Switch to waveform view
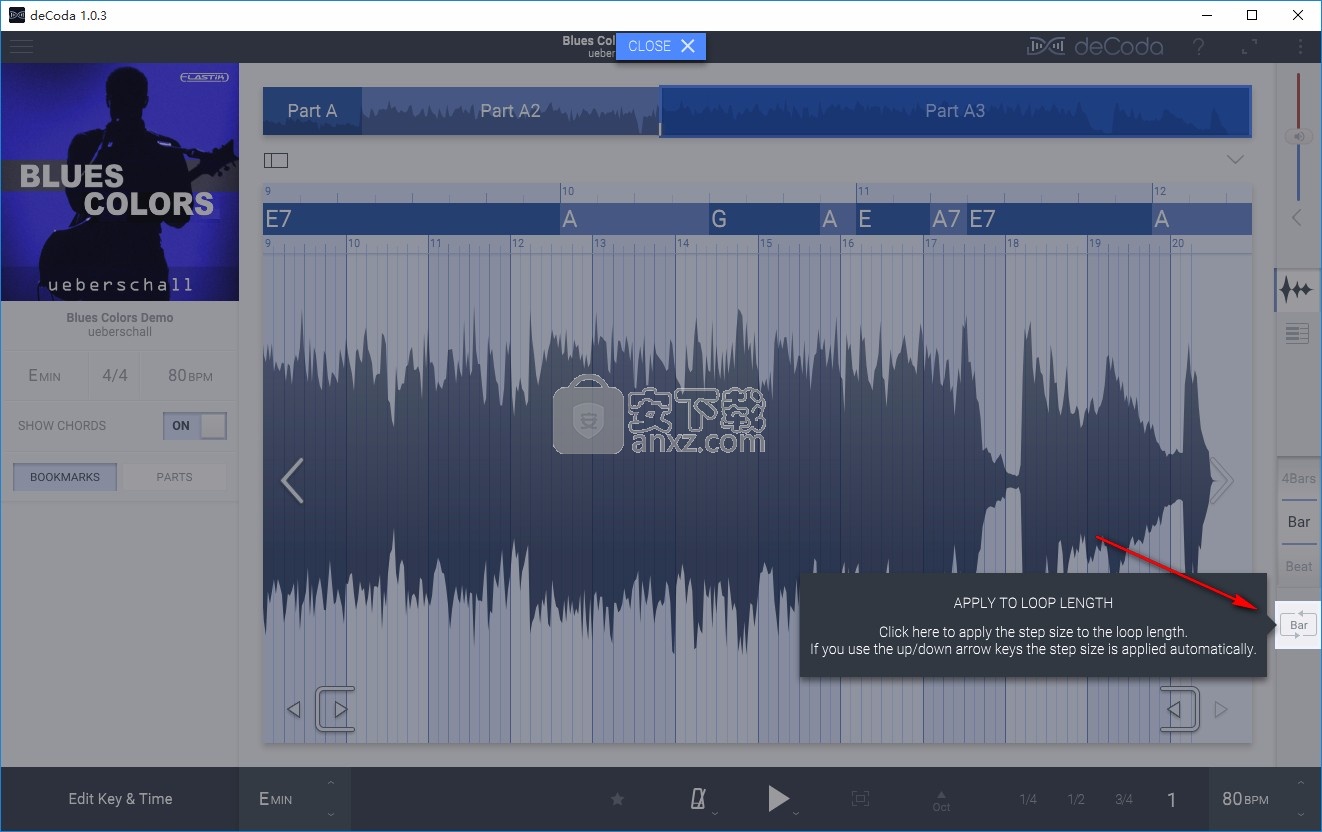The height and width of the screenshot is (832, 1322). pyautogui.click(x=1297, y=290)
